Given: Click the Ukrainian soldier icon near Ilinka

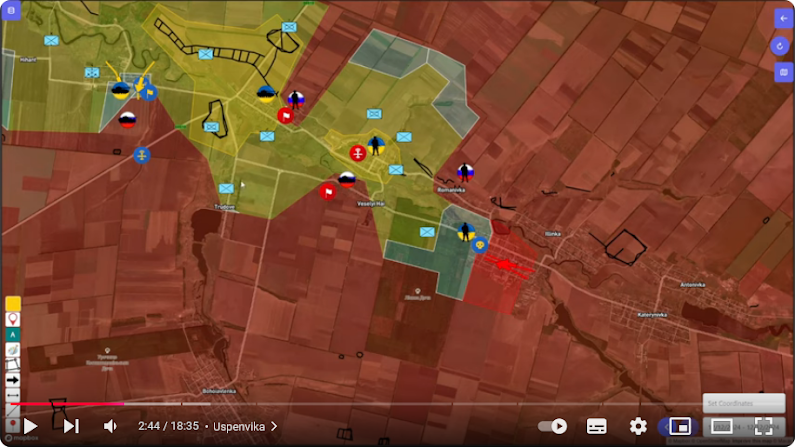Looking at the screenshot, I should (466, 232).
